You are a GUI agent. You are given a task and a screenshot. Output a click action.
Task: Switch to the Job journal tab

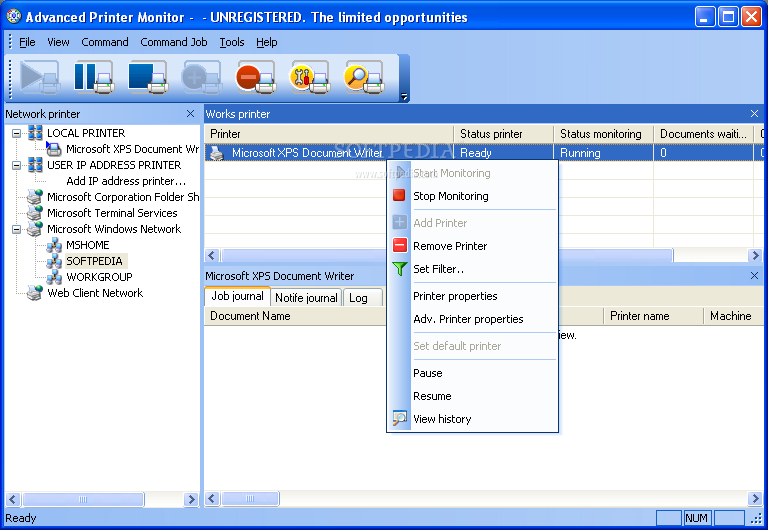(237, 296)
